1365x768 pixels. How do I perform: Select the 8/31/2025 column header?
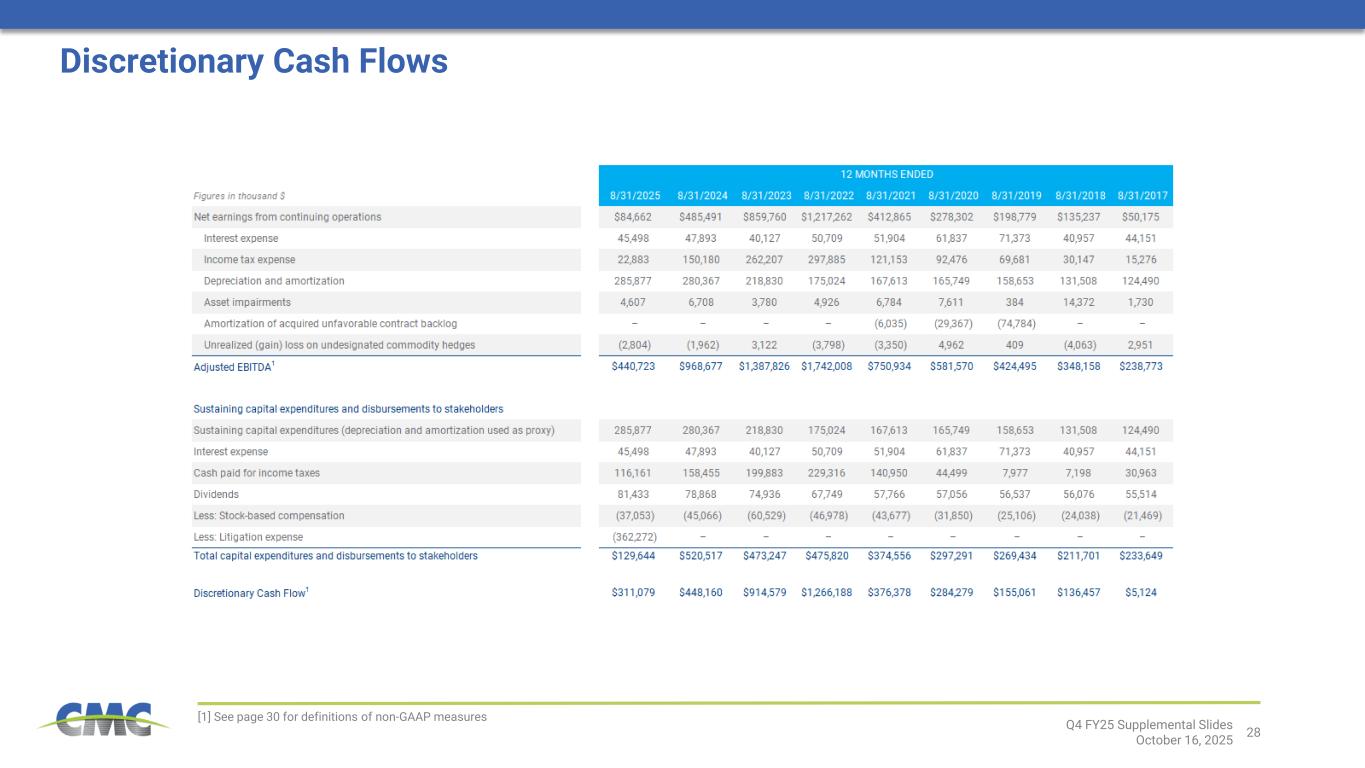[633, 195]
